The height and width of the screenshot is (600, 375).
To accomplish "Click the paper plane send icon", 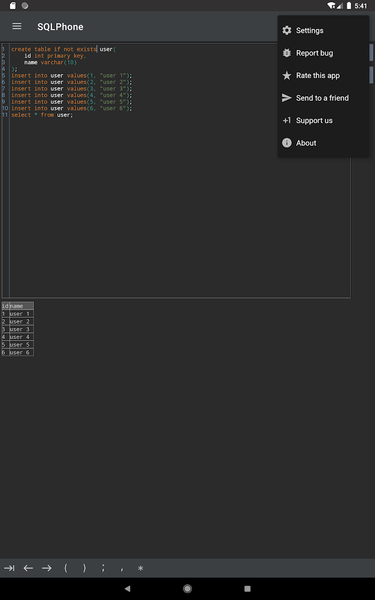I will (287, 98).
